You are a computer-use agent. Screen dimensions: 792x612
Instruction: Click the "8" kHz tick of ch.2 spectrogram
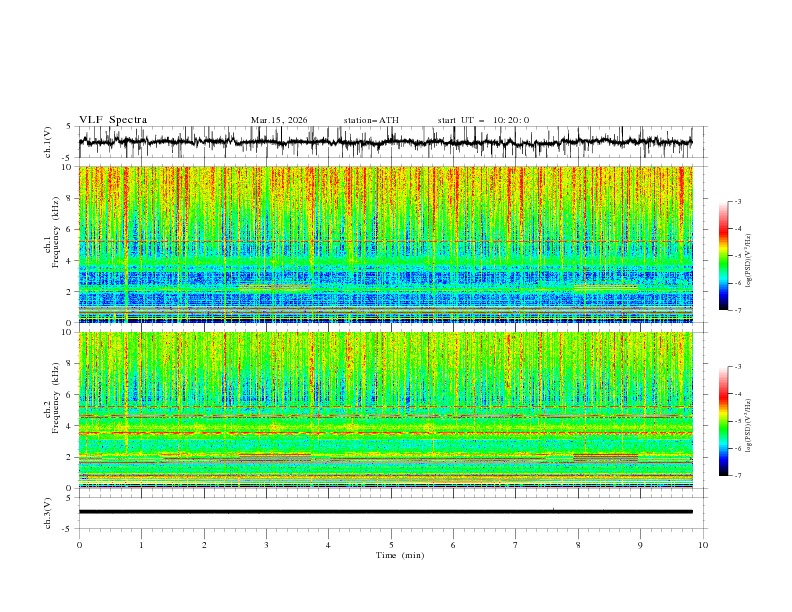point(71,364)
